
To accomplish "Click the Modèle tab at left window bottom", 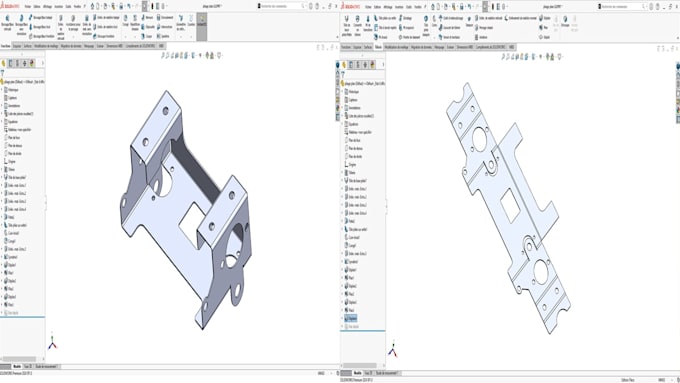I will (17, 367).
